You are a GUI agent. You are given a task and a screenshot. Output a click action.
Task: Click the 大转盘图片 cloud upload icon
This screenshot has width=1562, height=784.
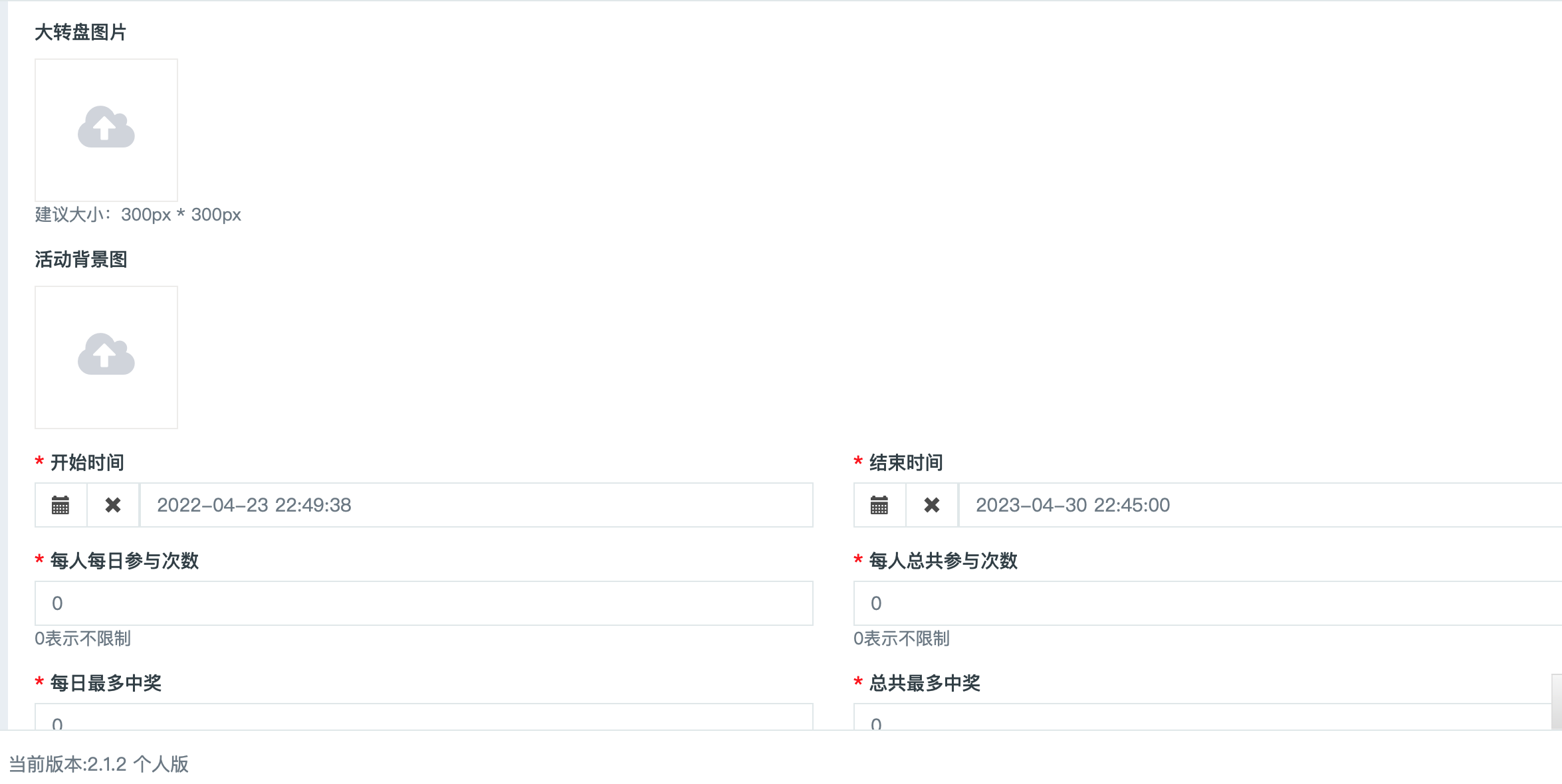pyautogui.click(x=106, y=128)
